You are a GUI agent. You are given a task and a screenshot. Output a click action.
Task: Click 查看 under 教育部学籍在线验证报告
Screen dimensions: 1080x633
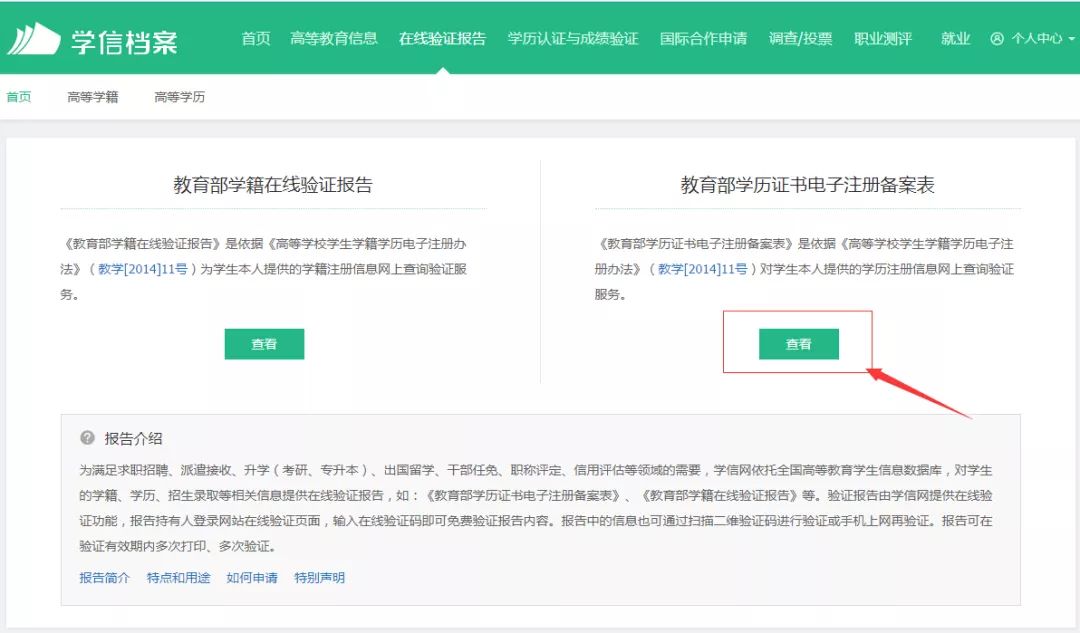(x=264, y=343)
